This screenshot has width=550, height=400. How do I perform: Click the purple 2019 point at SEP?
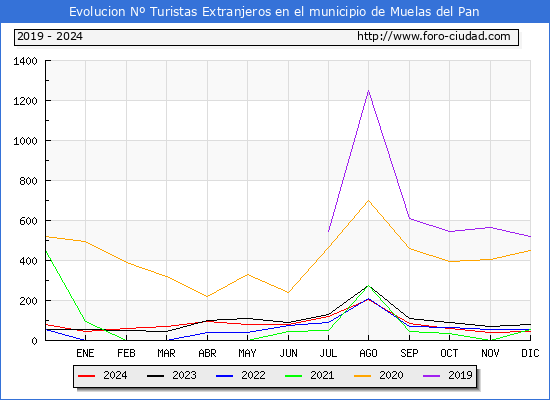tap(409, 218)
